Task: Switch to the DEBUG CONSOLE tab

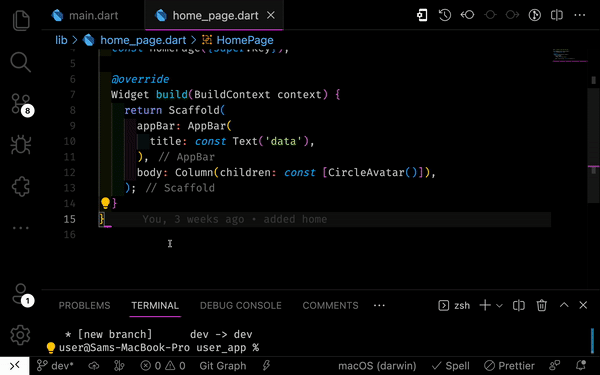Action: click(241, 305)
